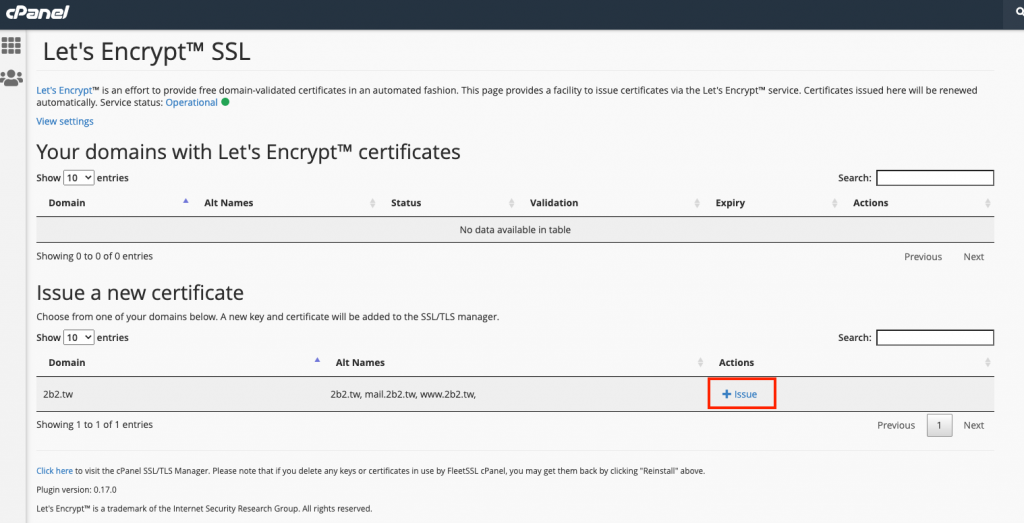The width and height of the screenshot is (1024, 523).
Task: Issue certificate for 2b2.tw
Action: pyautogui.click(x=740, y=394)
